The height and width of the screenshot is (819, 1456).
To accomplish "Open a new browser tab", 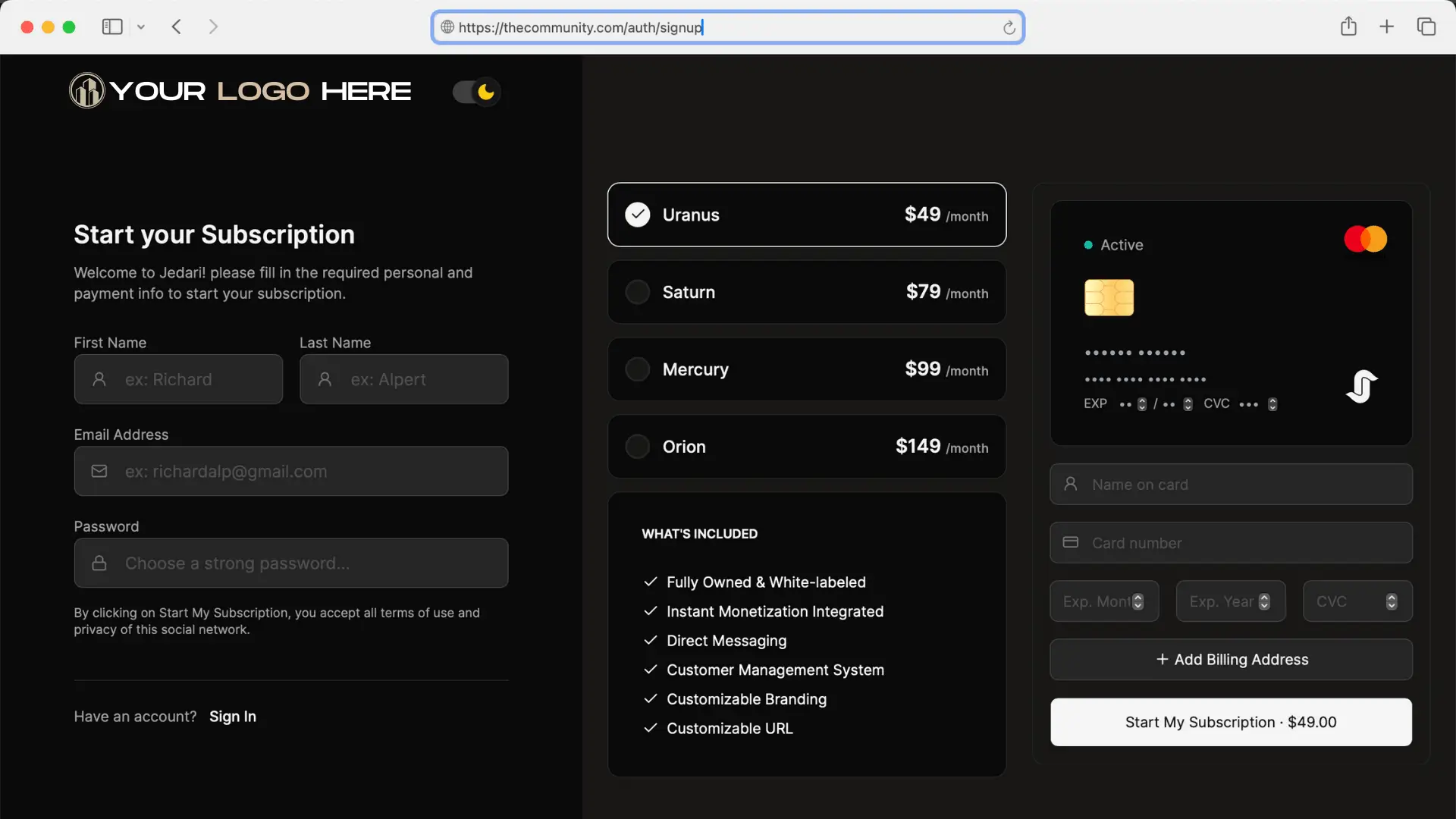I will [1386, 27].
